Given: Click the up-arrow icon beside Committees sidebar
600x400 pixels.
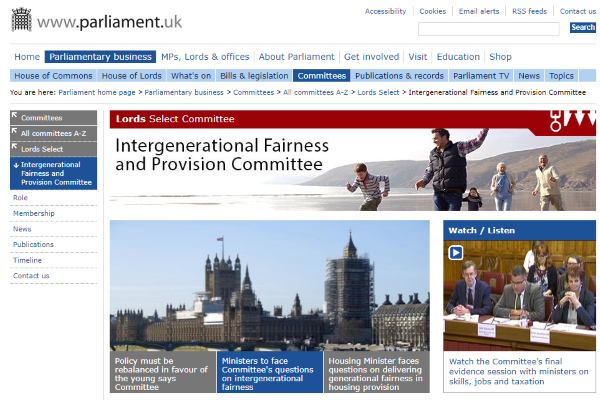Looking at the screenshot, I should click(15, 115).
